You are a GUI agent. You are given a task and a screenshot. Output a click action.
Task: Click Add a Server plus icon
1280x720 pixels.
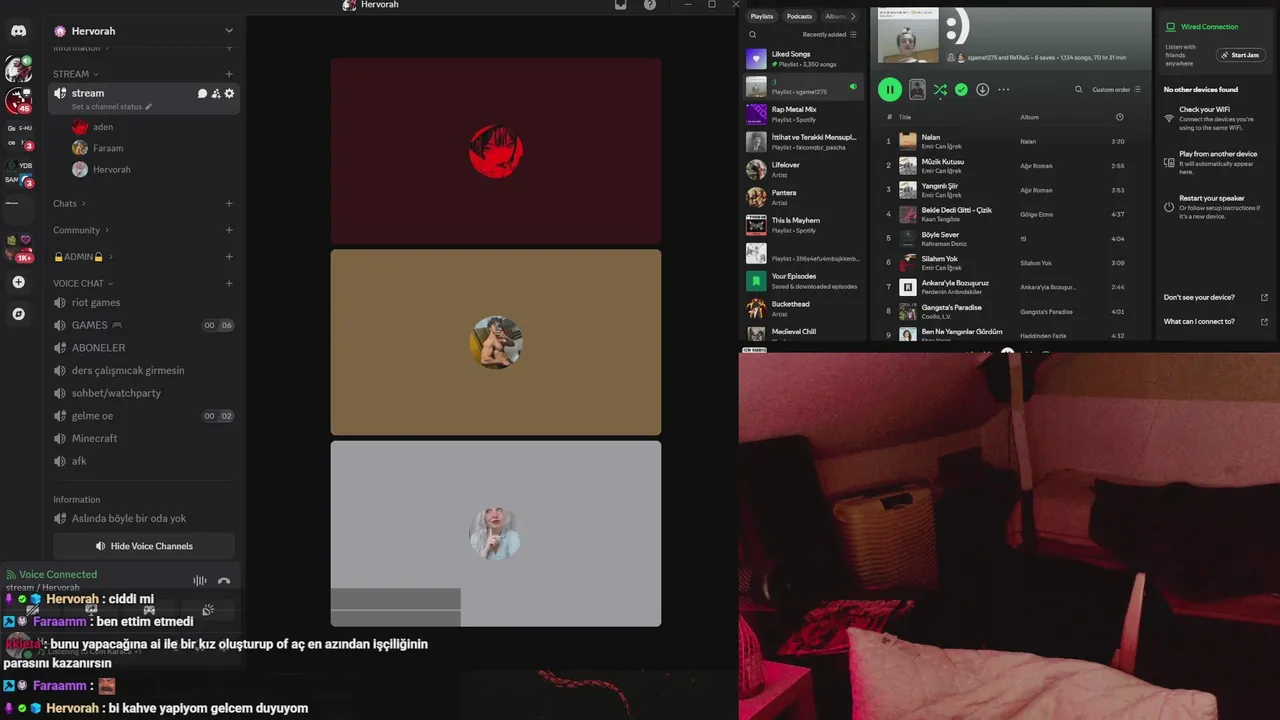[x=18, y=282]
